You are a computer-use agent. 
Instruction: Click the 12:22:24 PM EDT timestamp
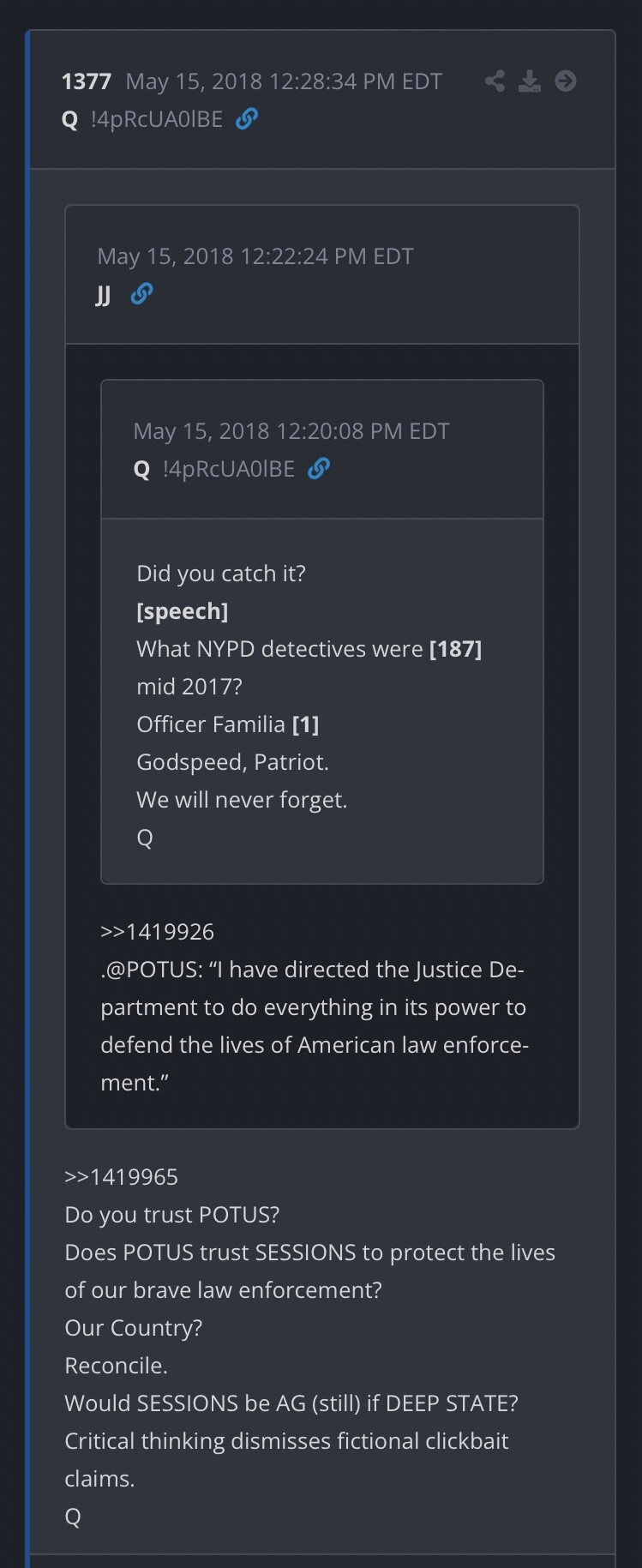coord(255,256)
